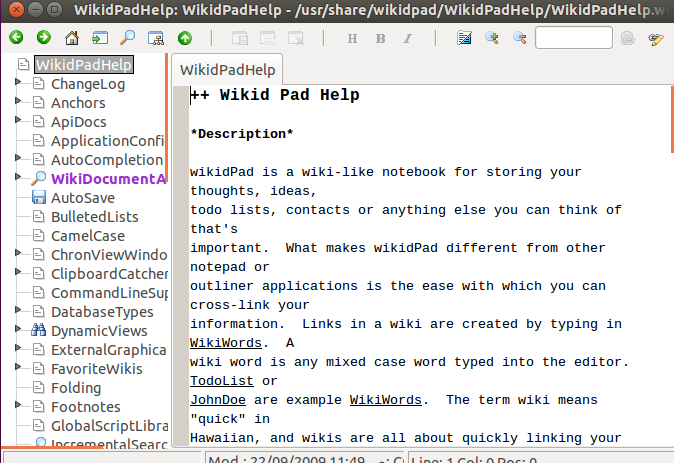This screenshot has width=674, height=463.
Task: Click the greyed icon after the search field
Action: (x=628, y=38)
